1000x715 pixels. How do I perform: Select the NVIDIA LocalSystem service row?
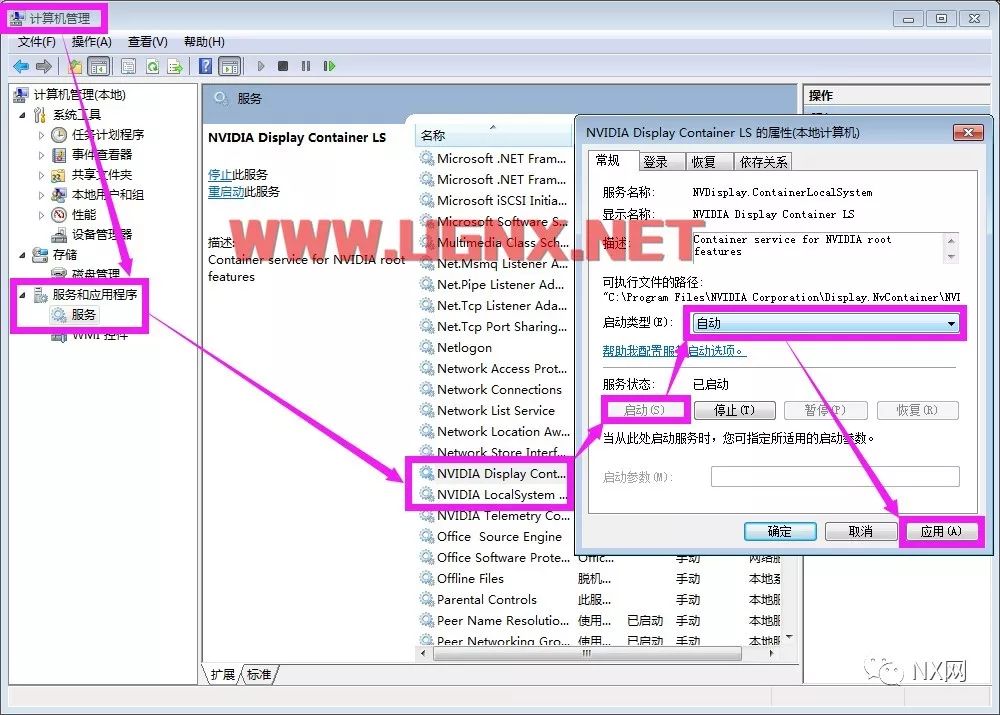click(x=494, y=494)
